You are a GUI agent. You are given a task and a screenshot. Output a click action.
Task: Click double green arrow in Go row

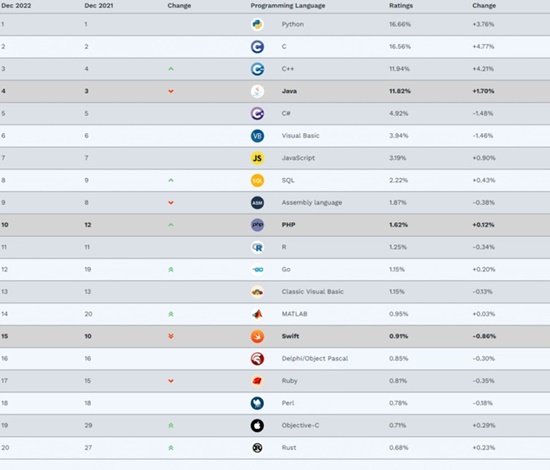171,269
